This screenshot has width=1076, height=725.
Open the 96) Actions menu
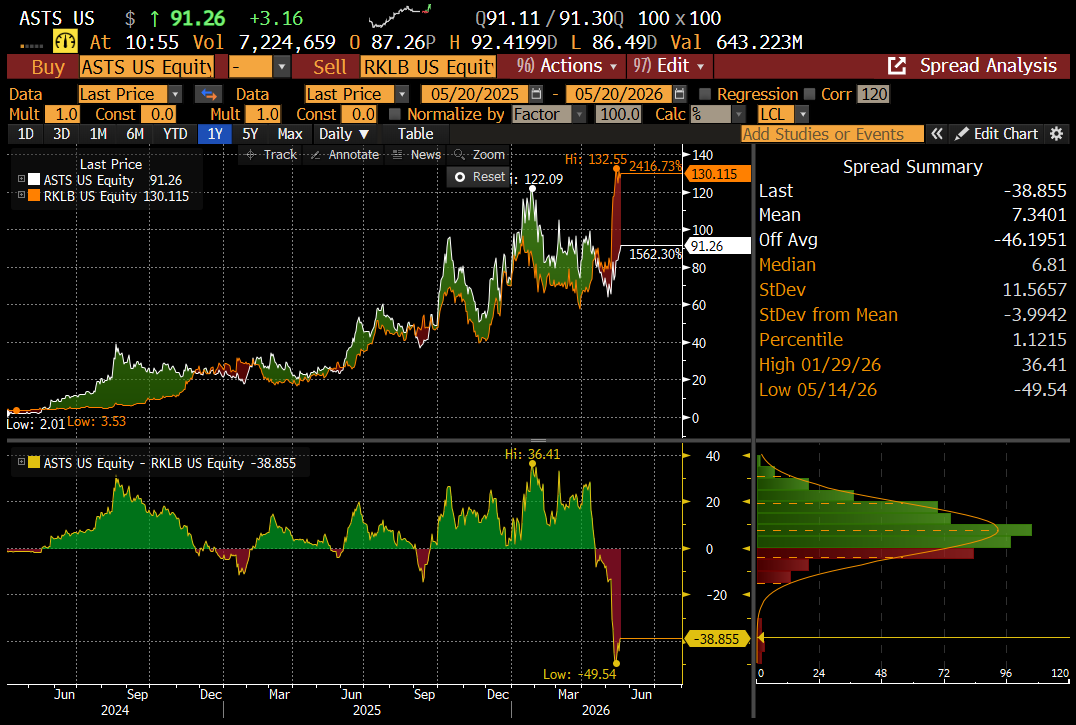click(567, 66)
